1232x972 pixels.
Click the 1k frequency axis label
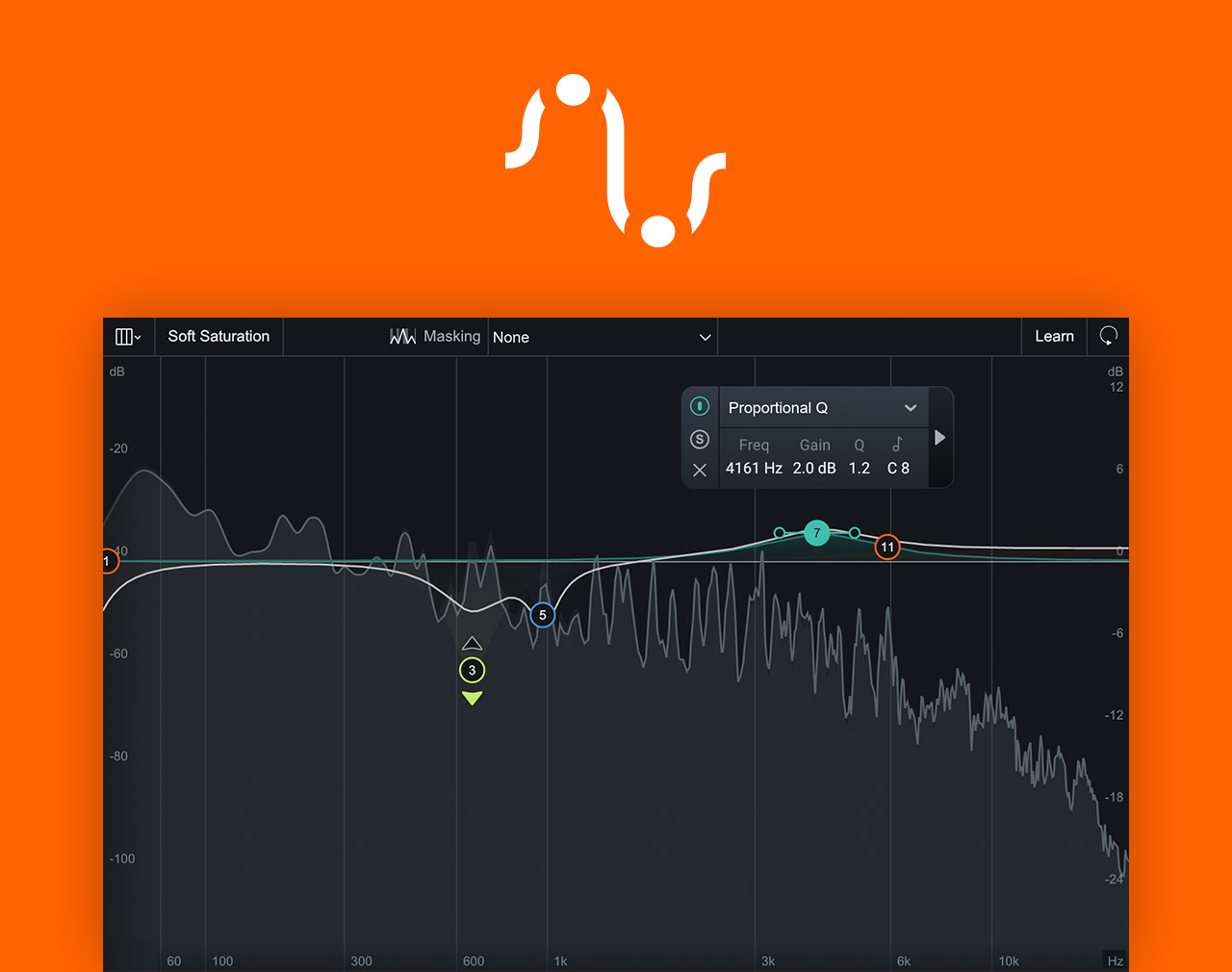point(560,961)
